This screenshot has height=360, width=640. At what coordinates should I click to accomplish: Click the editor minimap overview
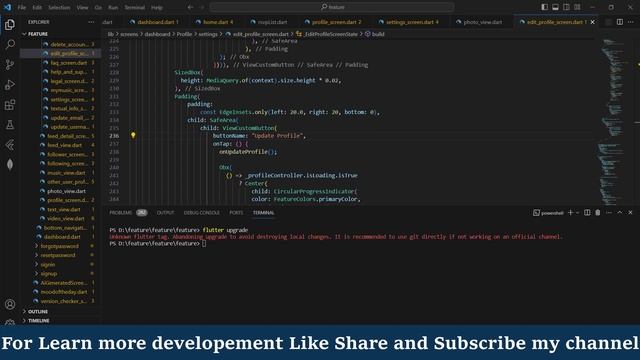point(612,122)
